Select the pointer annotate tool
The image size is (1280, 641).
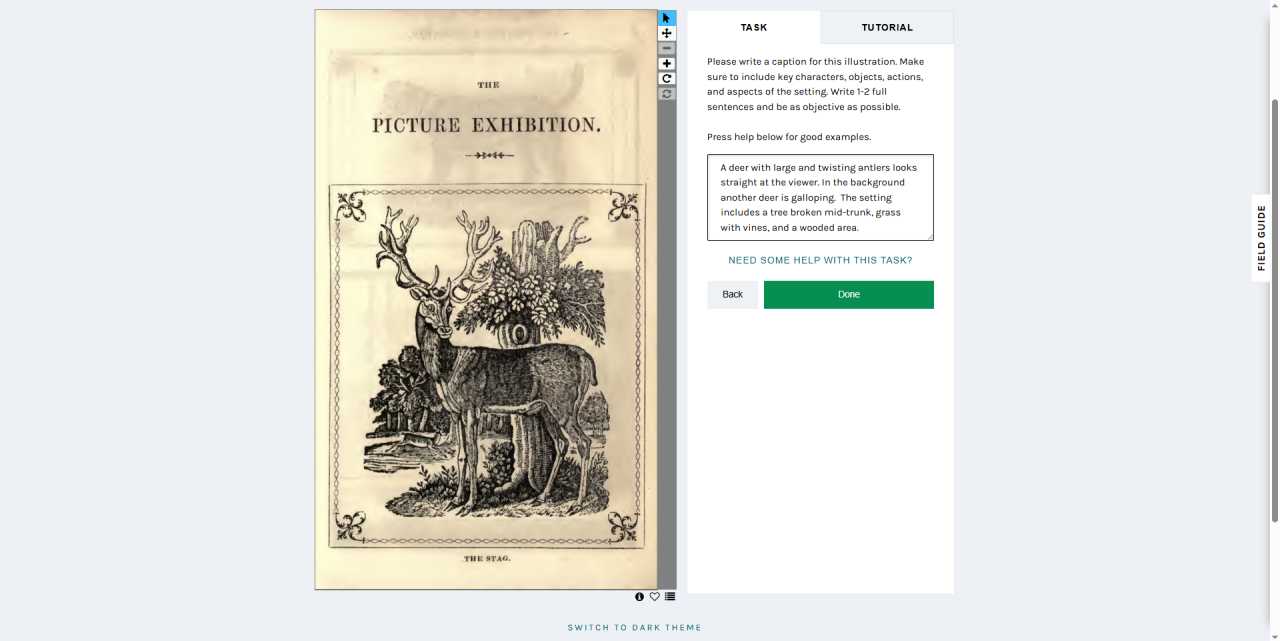(x=667, y=18)
